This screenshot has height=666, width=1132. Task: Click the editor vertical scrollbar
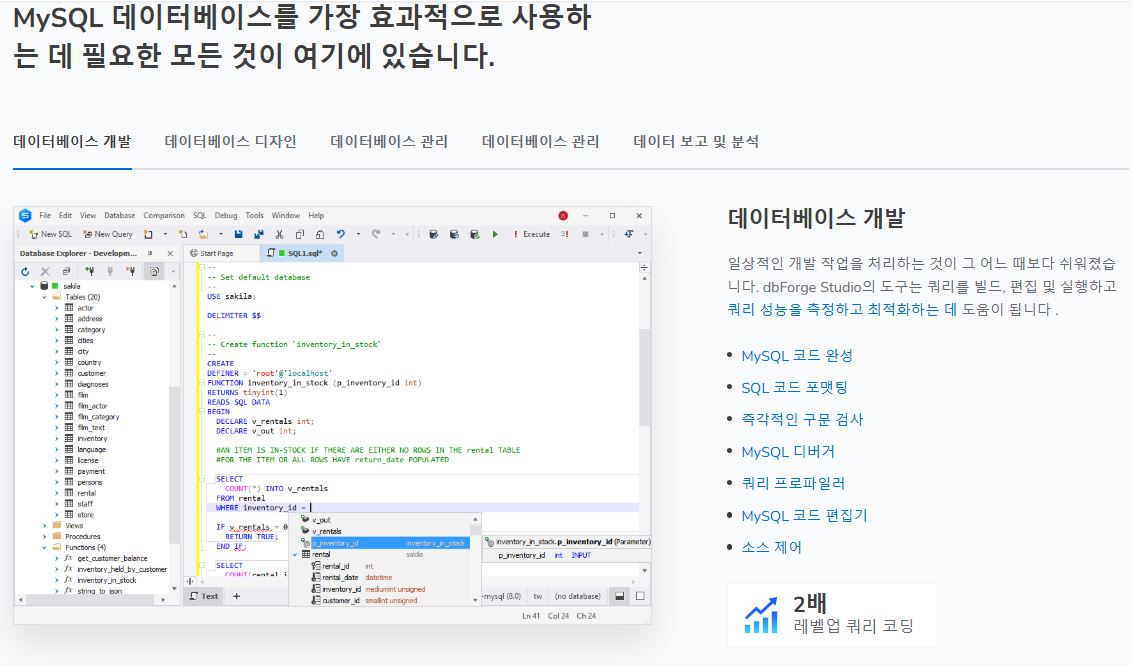644,376
